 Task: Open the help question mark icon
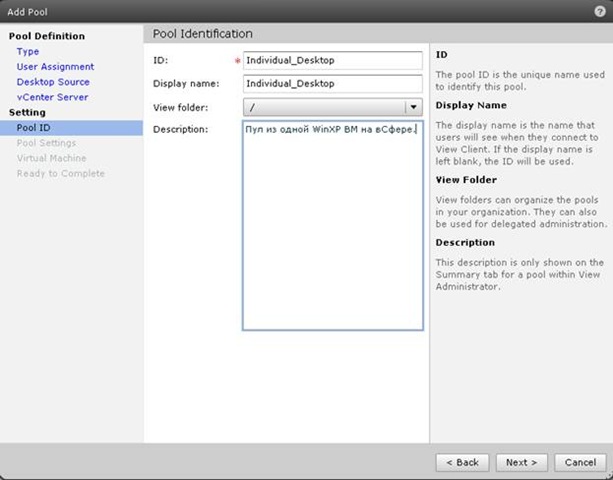(x=600, y=12)
